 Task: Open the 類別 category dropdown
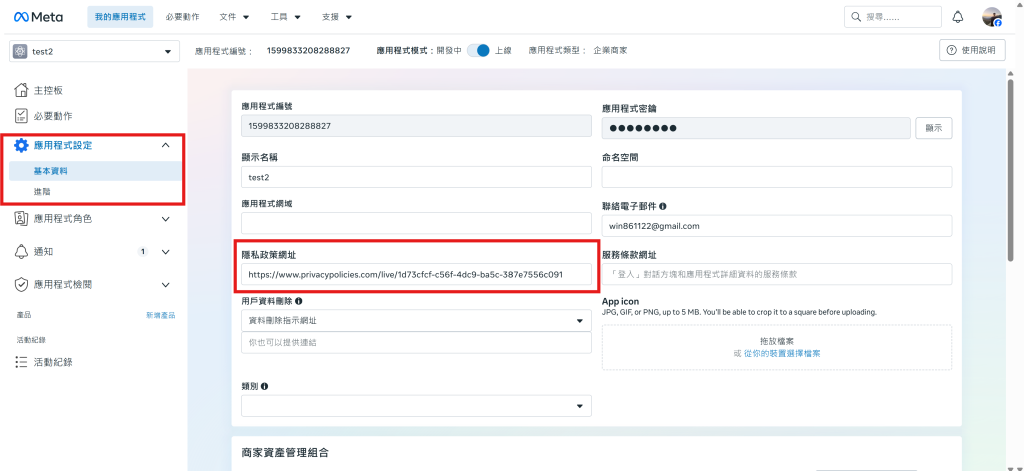click(x=416, y=406)
